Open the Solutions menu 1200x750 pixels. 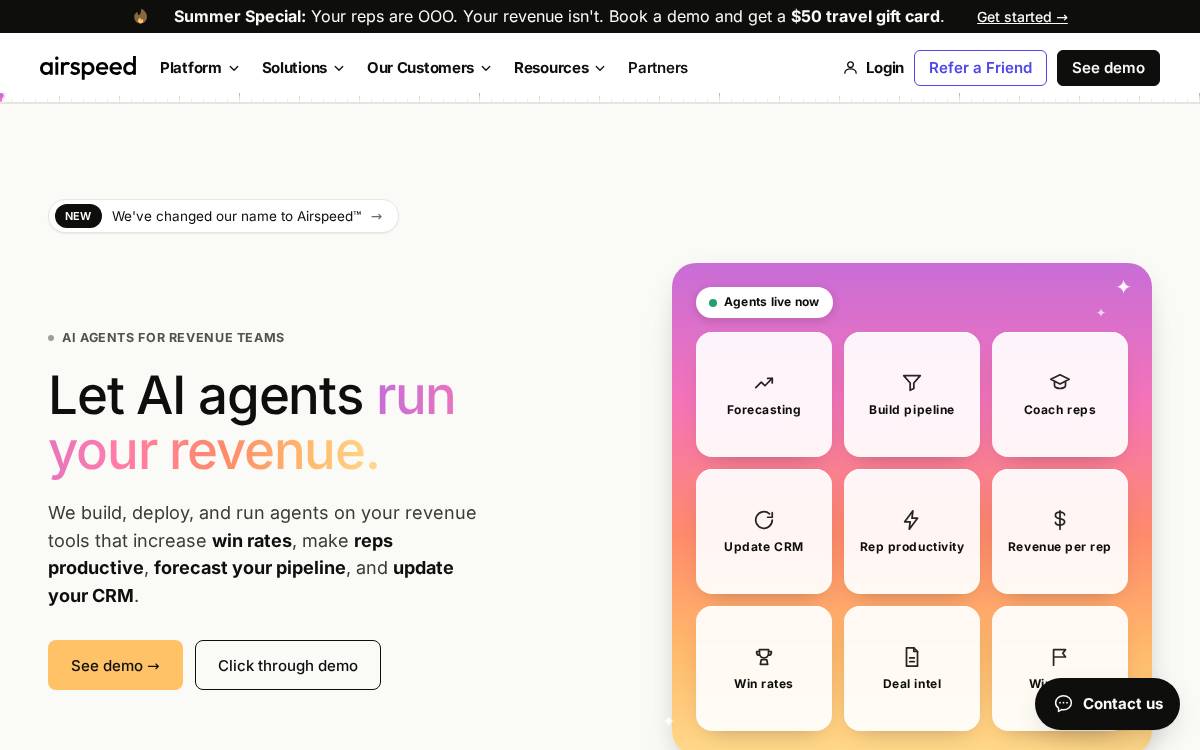[x=303, y=68]
